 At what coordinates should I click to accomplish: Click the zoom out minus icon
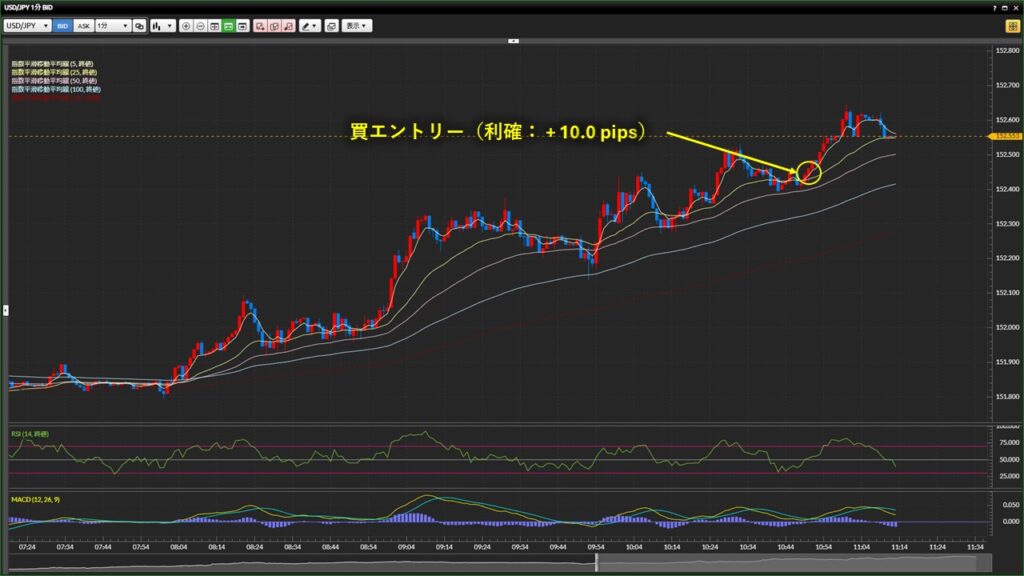[x=201, y=25]
